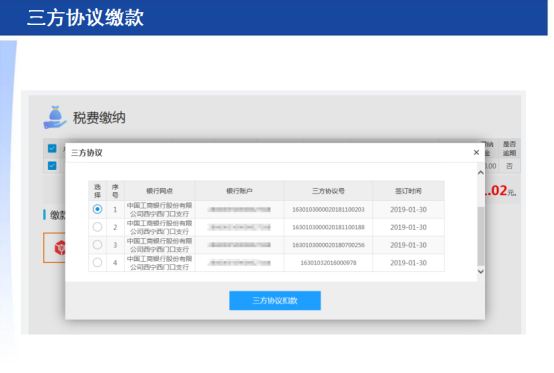
Task: Toggle the header select-all checkbox behind dialog
Action: coord(52,148)
